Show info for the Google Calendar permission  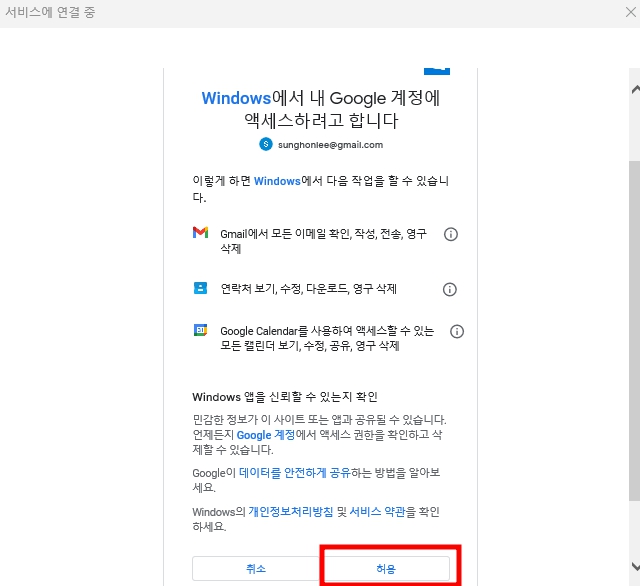point(457,331)
